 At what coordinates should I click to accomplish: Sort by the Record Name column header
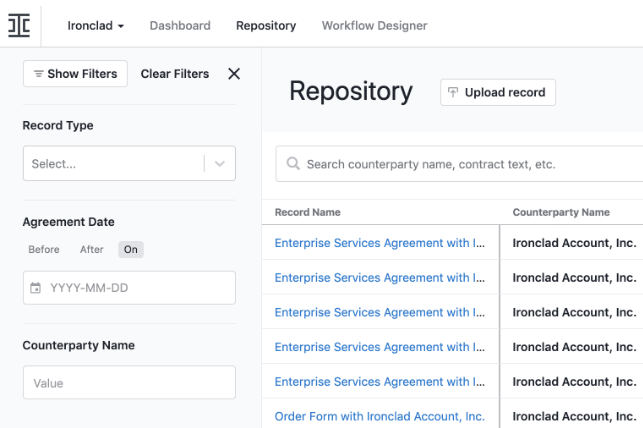coord(308,212)
